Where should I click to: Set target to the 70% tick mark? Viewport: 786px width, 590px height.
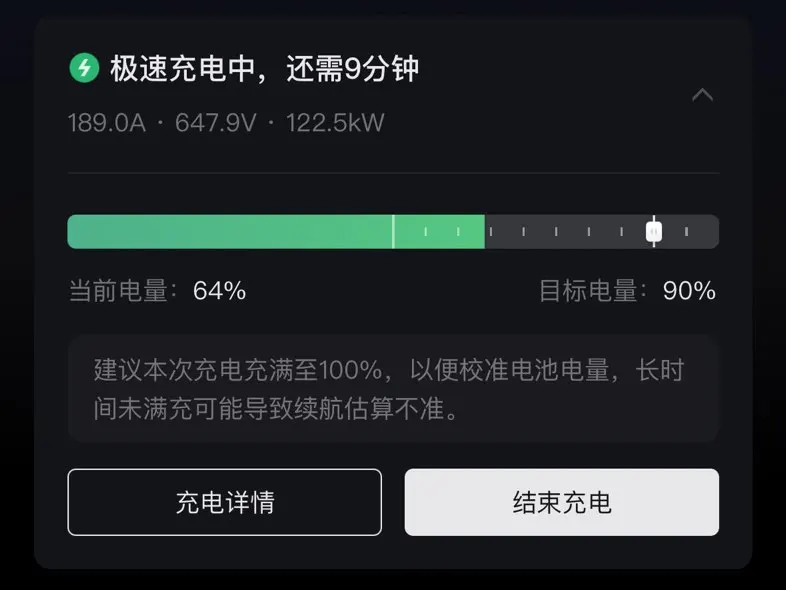[523, 232]
